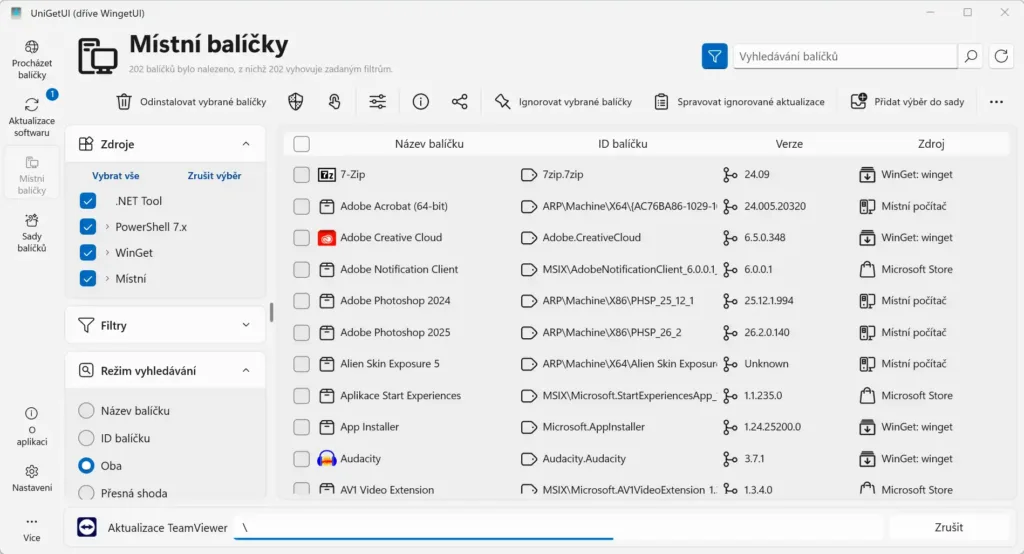1024x554 pixels.
Task: Switch to Aktualizace softwaru page
Action: click(x=32, y=118)
